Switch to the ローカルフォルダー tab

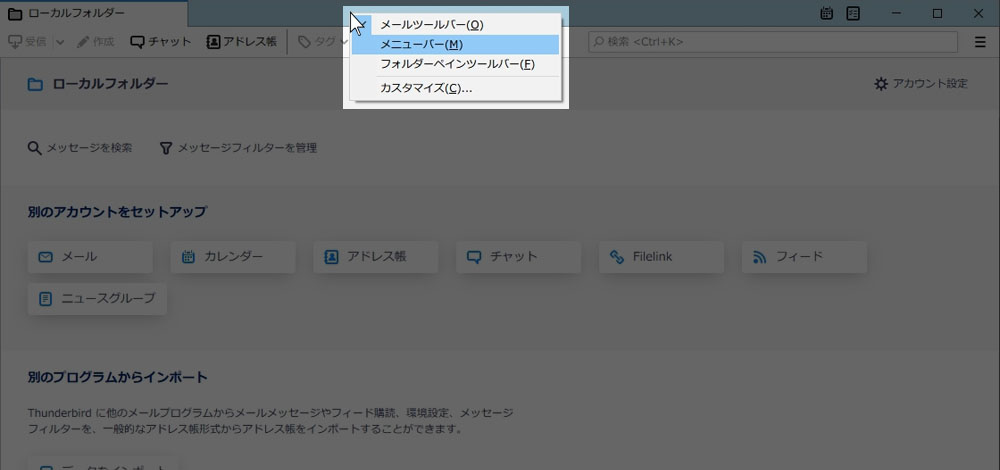[94, 13]
